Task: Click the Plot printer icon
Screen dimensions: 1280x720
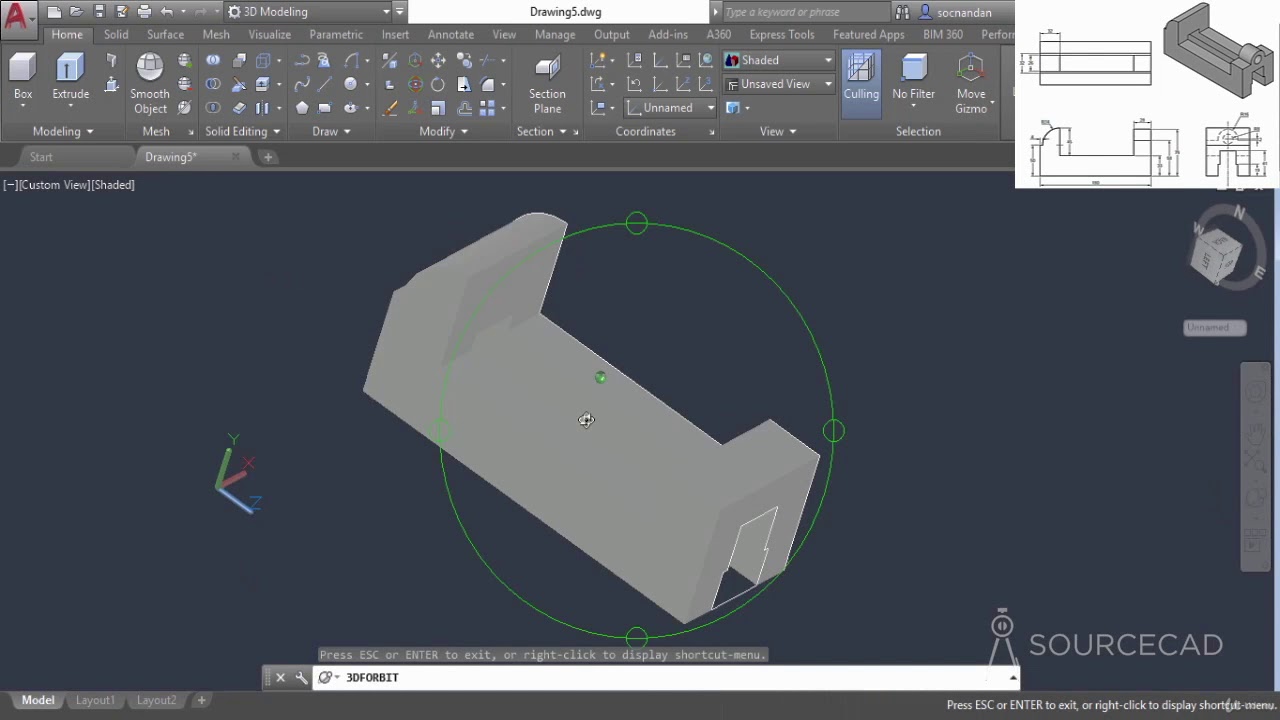Action: [144, 12]
